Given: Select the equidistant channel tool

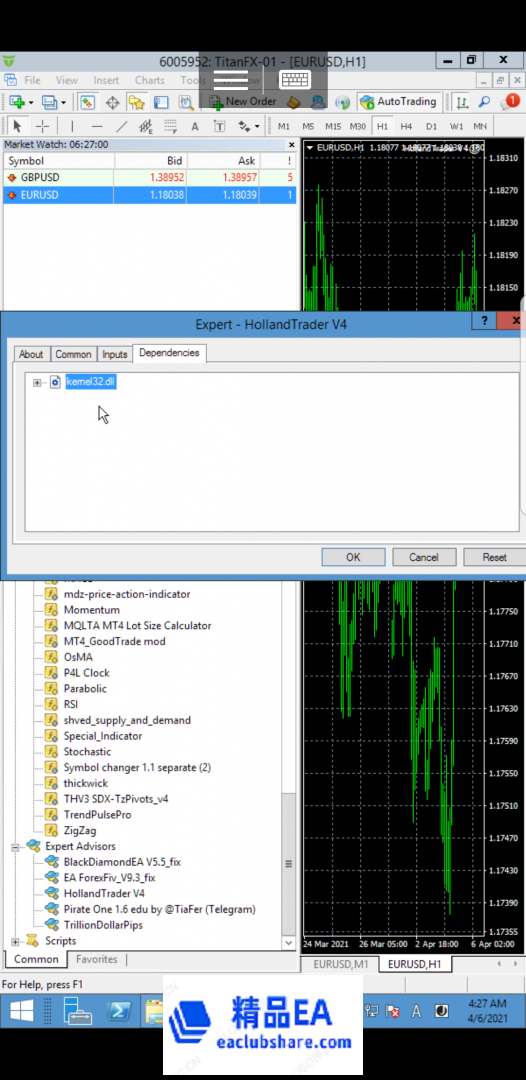Looking at the screenshot, I should (145, 126).
